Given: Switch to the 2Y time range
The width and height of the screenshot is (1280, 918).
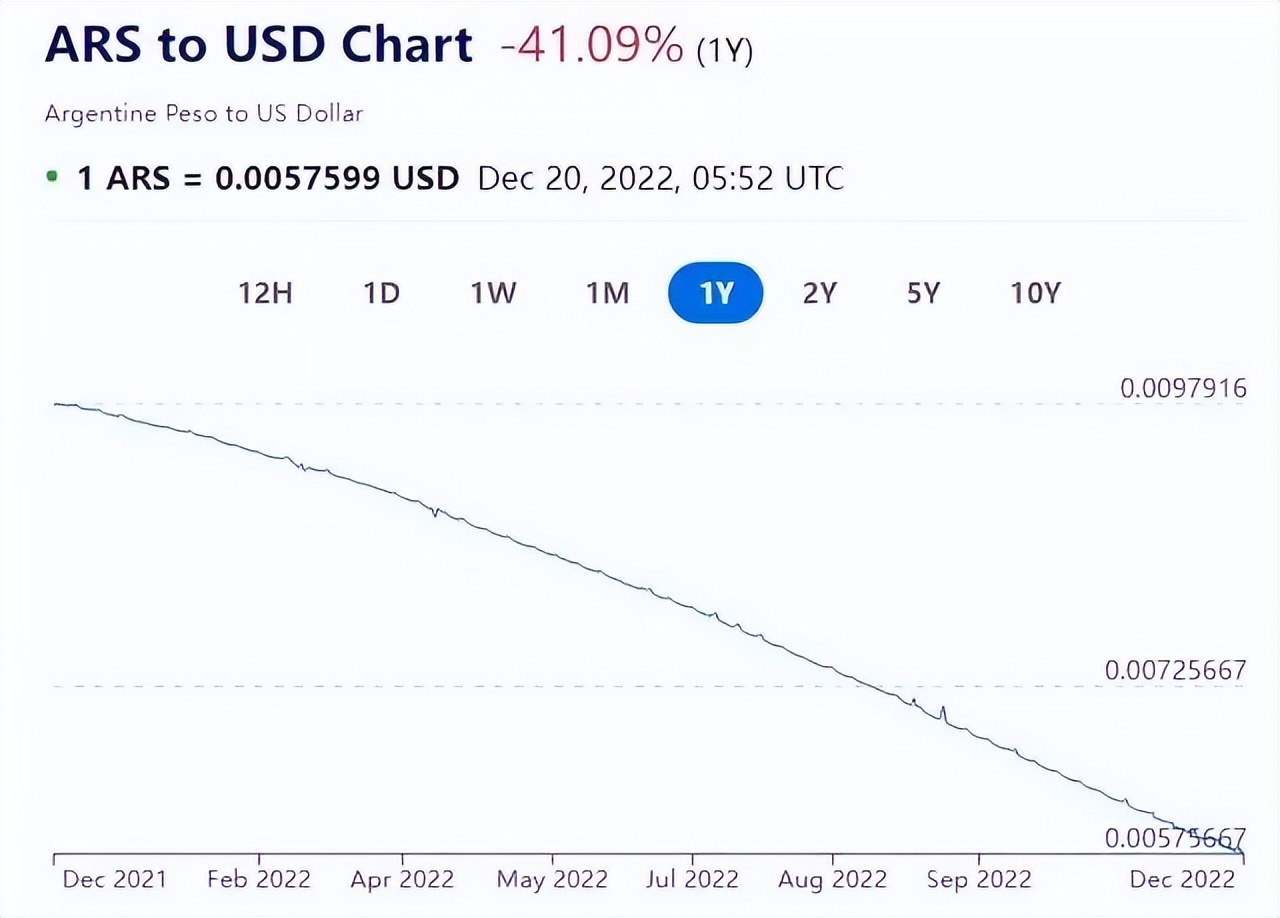Looking at the screenshot, I should point(820,293).
